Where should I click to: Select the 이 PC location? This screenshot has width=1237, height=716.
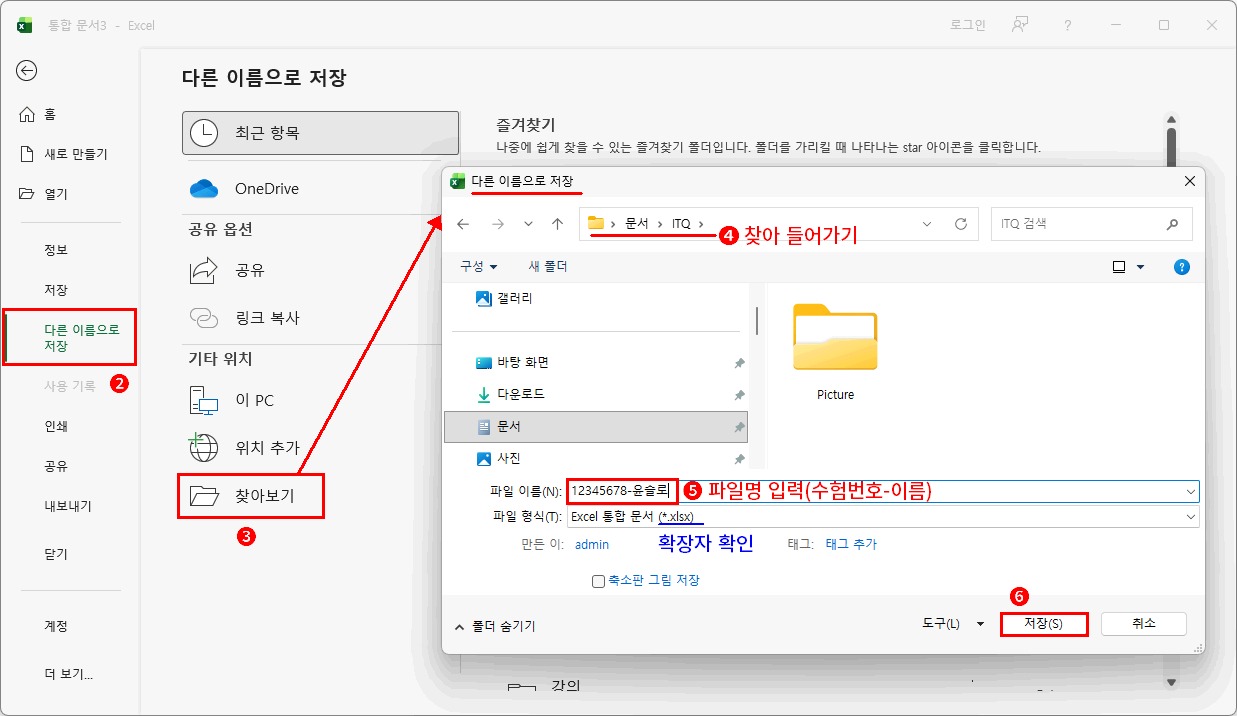(254, 400)
